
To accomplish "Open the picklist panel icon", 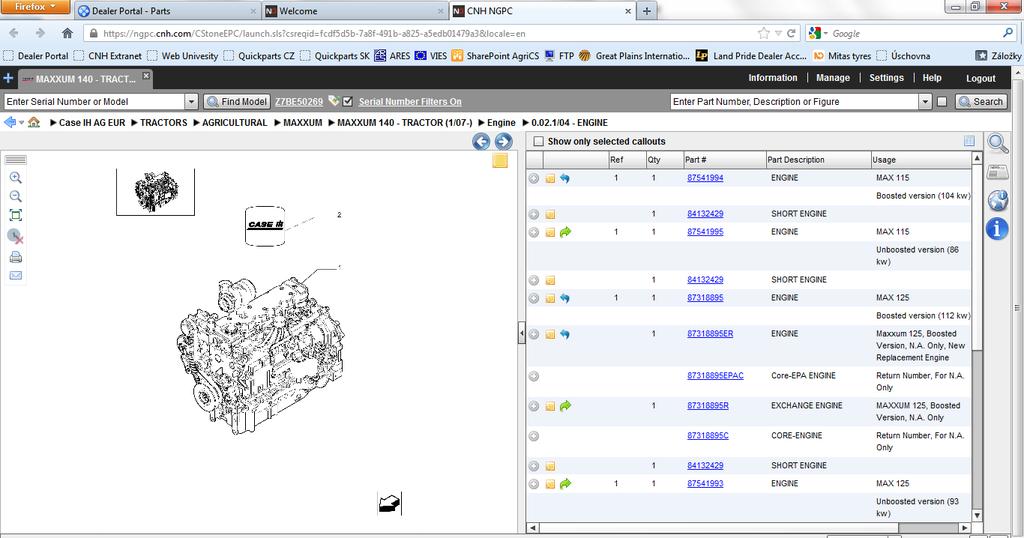I will point(997,172).
